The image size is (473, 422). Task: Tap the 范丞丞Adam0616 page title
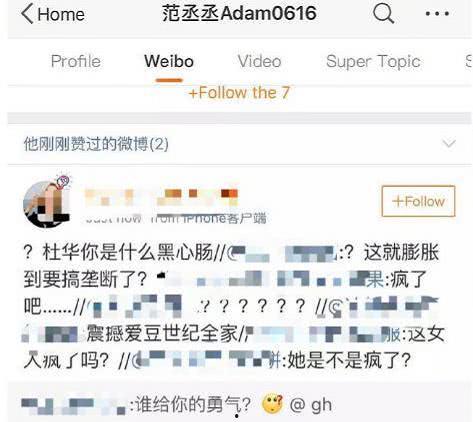tap(239, 13)
